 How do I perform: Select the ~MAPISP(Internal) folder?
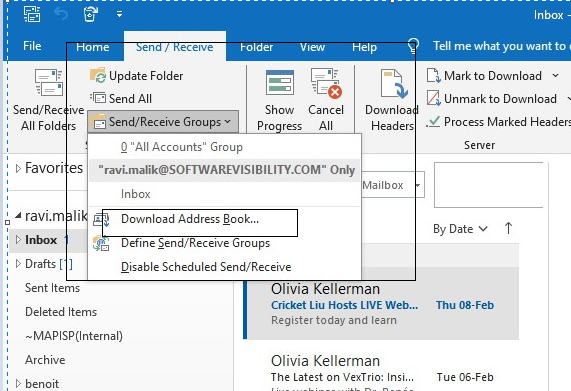click(74, 336)
